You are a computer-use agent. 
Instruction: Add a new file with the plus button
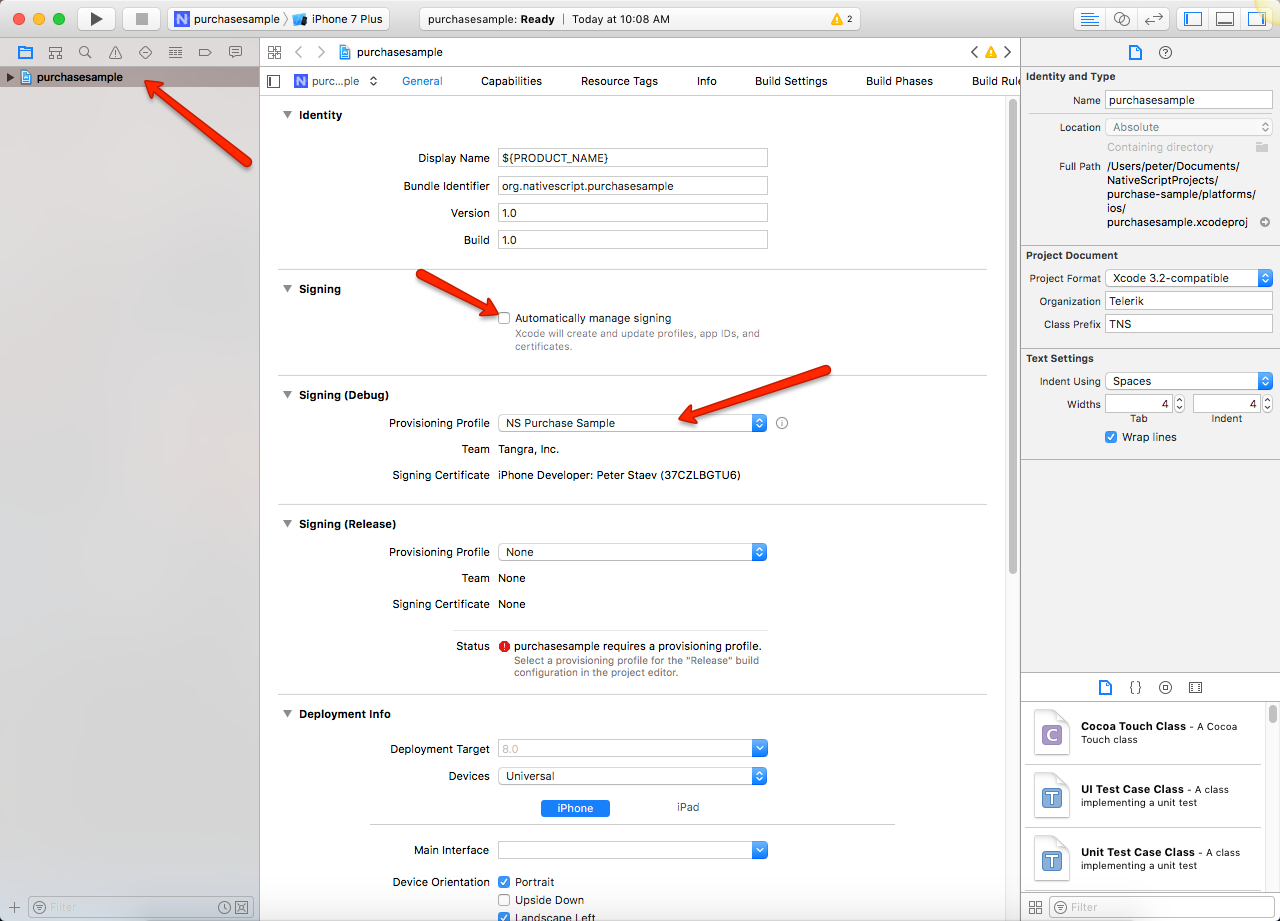click(x=14, y=907)
